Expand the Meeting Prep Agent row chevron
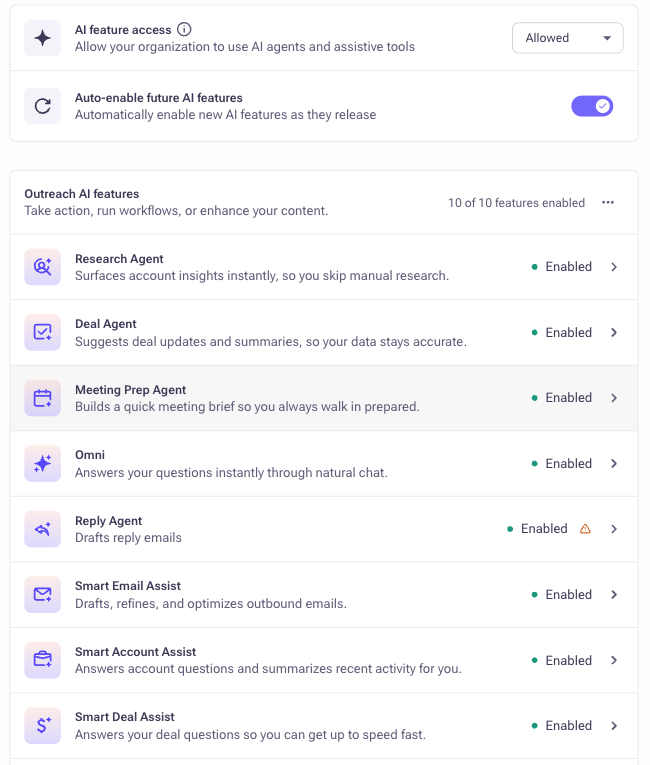This screenshot has width=650, height=765. coord(614,398)
